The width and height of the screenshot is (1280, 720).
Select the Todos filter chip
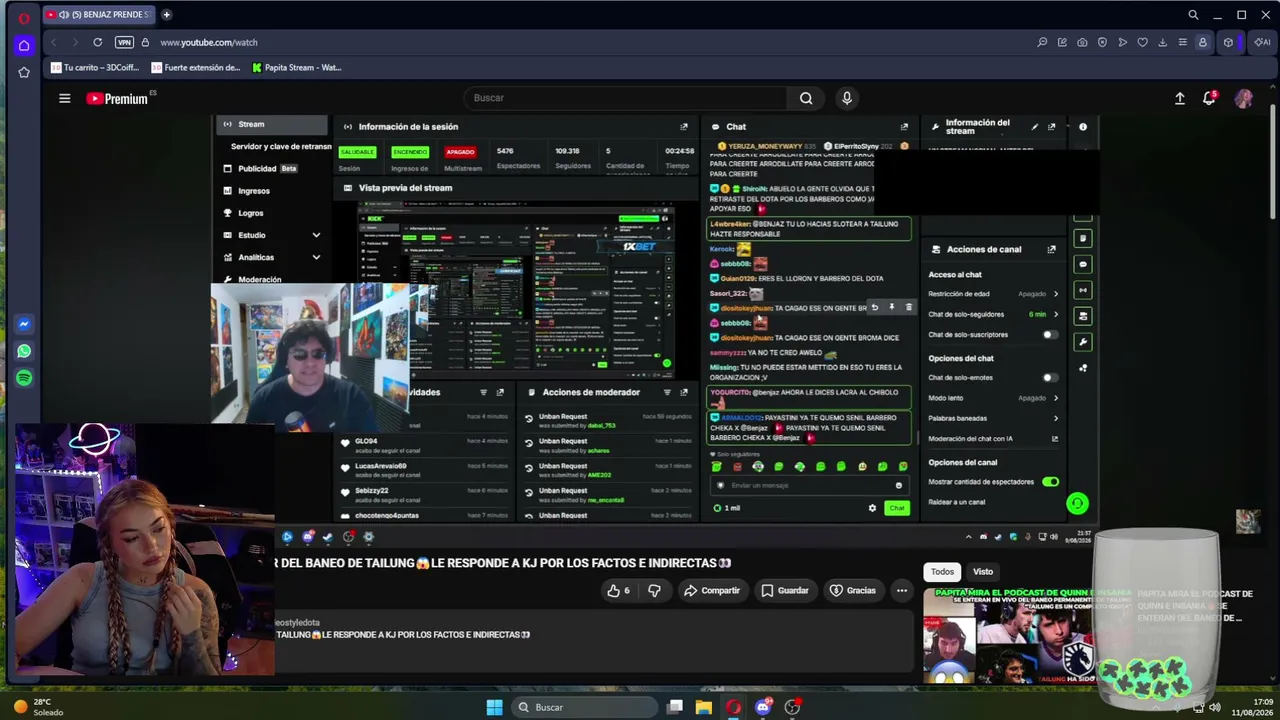click(x=942, y=572)
